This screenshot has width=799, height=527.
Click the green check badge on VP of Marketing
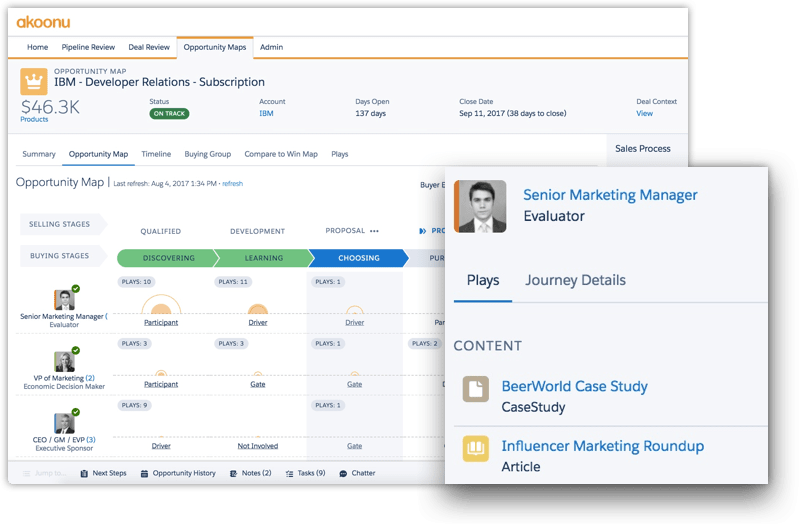click(x=76, y=351)
